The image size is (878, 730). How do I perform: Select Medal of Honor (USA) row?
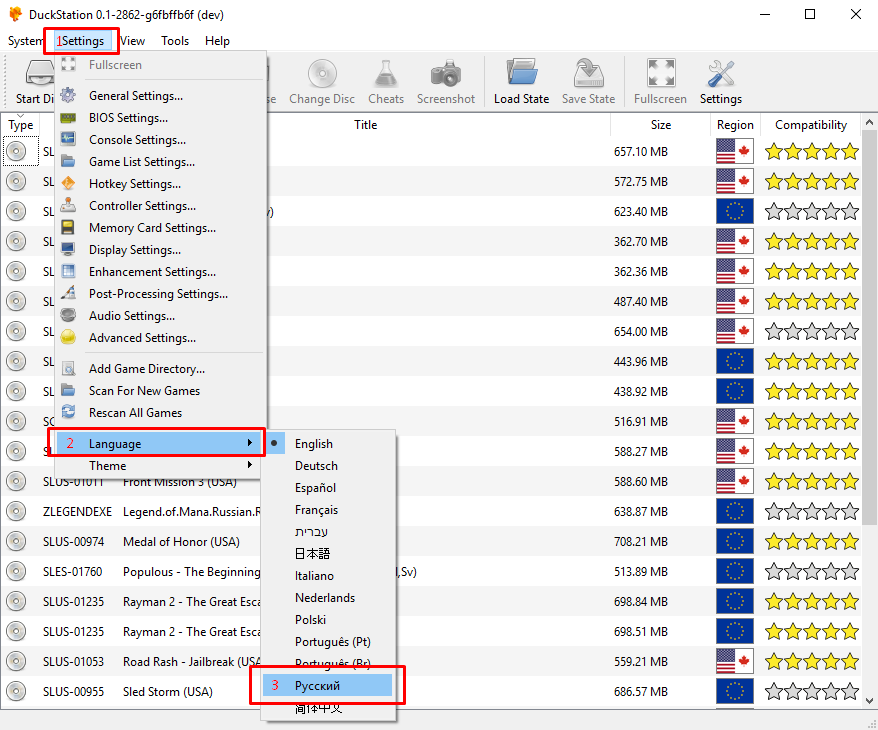181,541
